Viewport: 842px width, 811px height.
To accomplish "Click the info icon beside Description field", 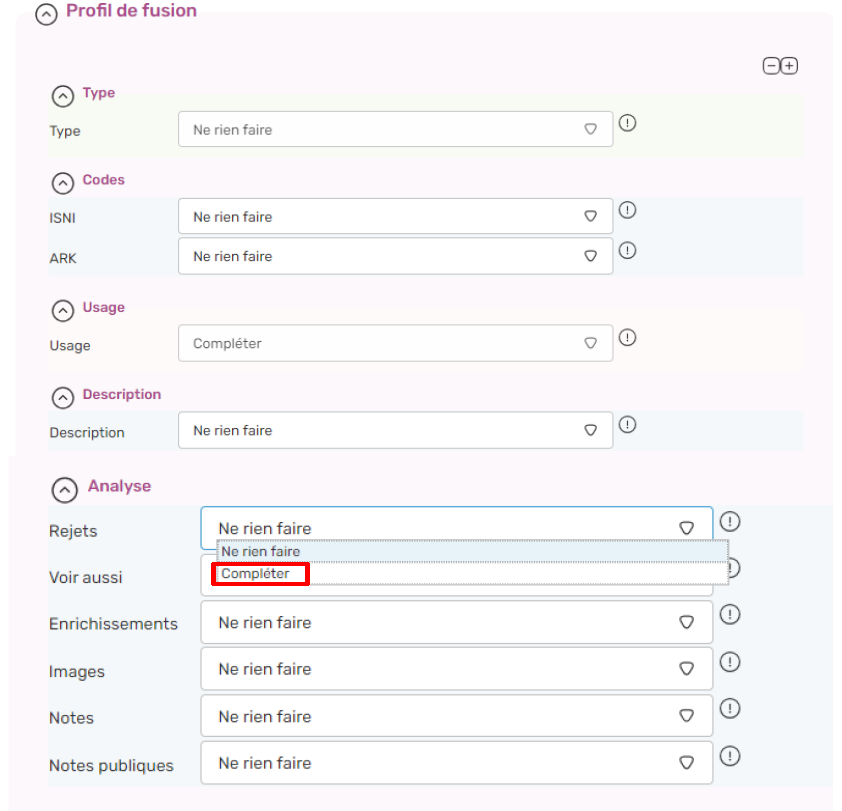I will 627,425.
